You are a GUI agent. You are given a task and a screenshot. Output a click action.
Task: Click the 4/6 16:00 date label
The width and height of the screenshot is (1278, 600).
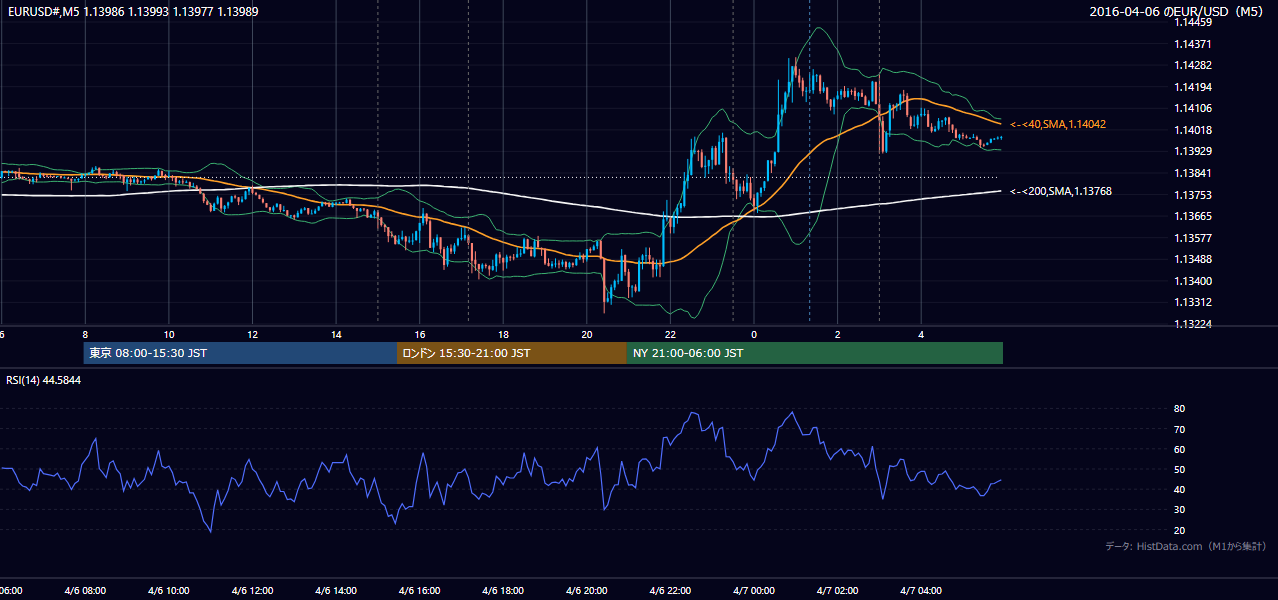coord(419,591)
